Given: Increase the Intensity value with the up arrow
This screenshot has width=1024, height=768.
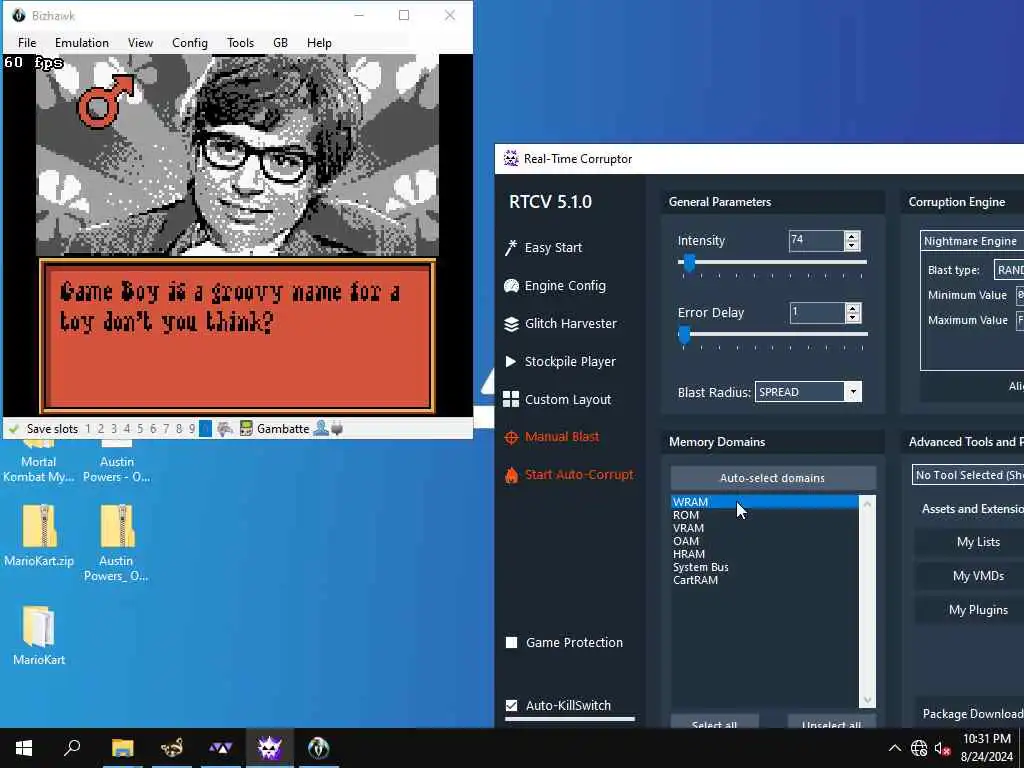Looking at the screenshot, I should [852, 236].
